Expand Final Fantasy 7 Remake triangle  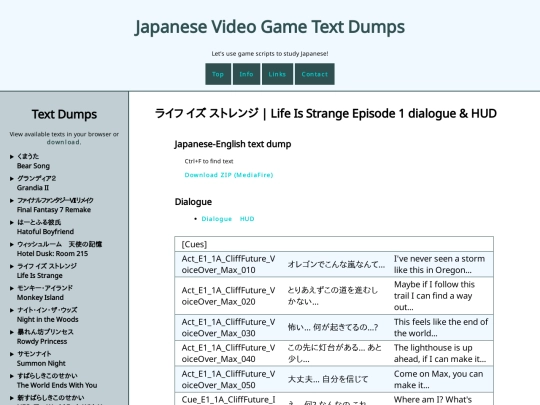[12, 200]
